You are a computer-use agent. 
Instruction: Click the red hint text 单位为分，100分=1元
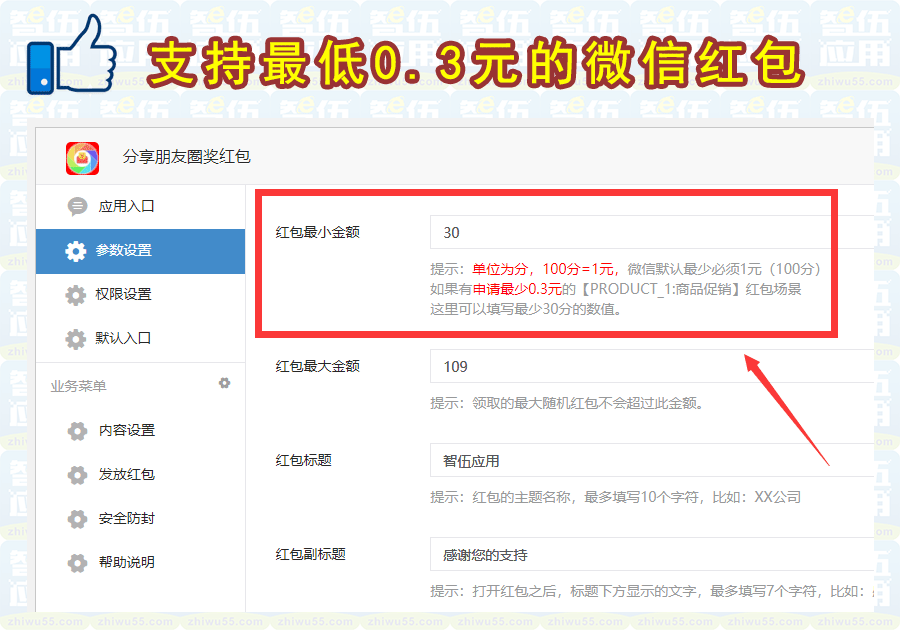(543, 269)
